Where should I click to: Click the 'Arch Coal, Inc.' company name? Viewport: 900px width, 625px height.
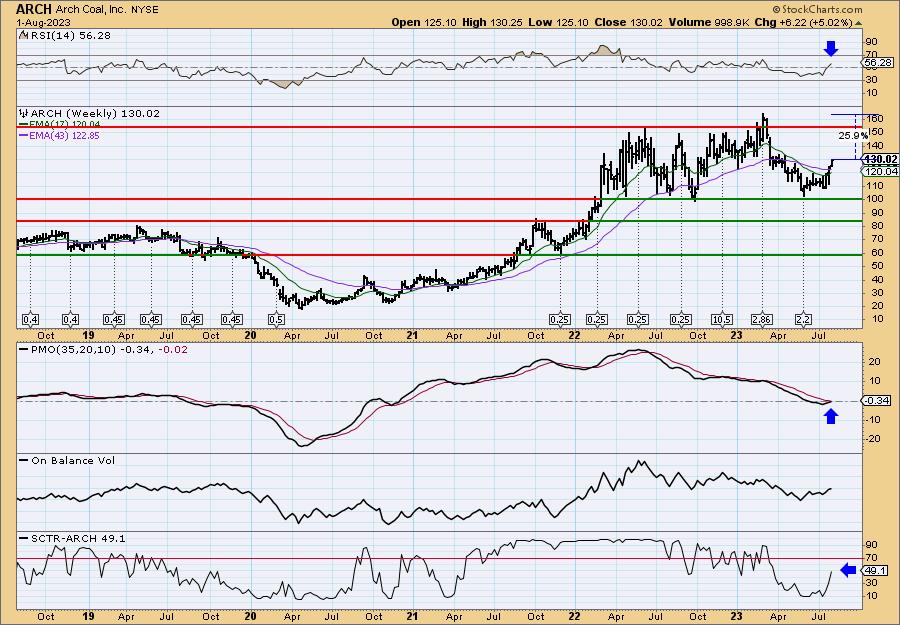coord(92,10)
